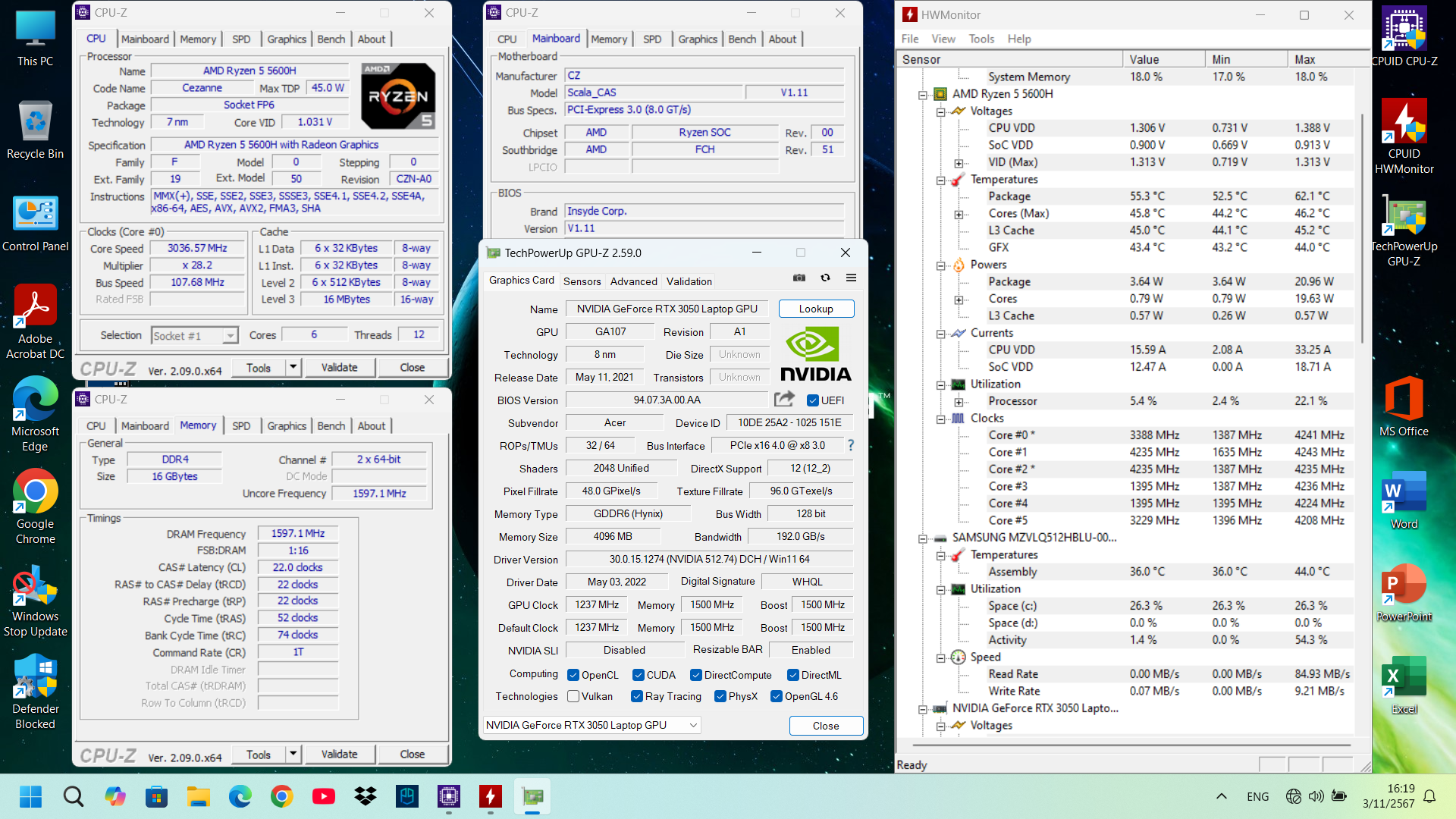Click Close in the CPU-Z Memory window
Screen dimensions: 1456x819
click(x=413, y=754)
